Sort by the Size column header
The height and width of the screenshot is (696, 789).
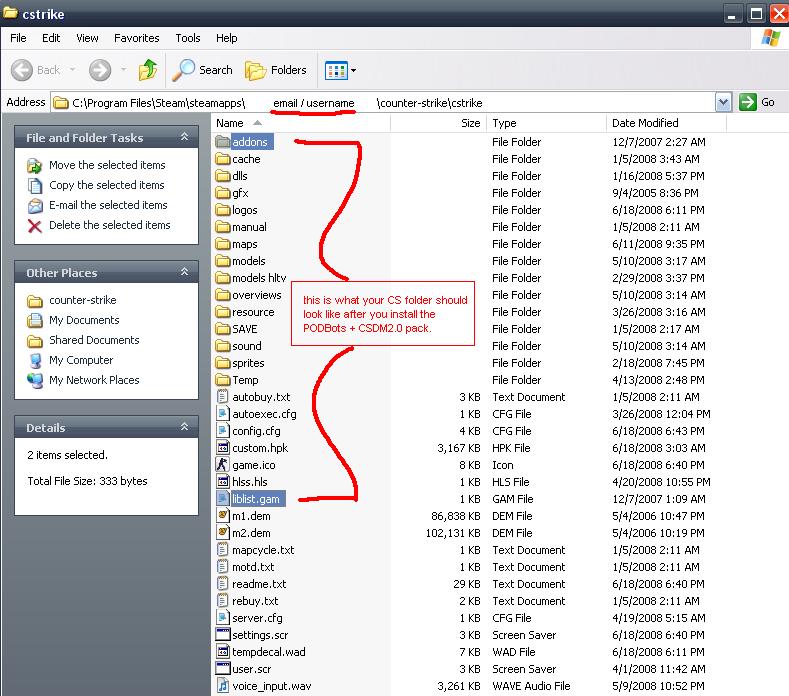[x=438, y=123]
